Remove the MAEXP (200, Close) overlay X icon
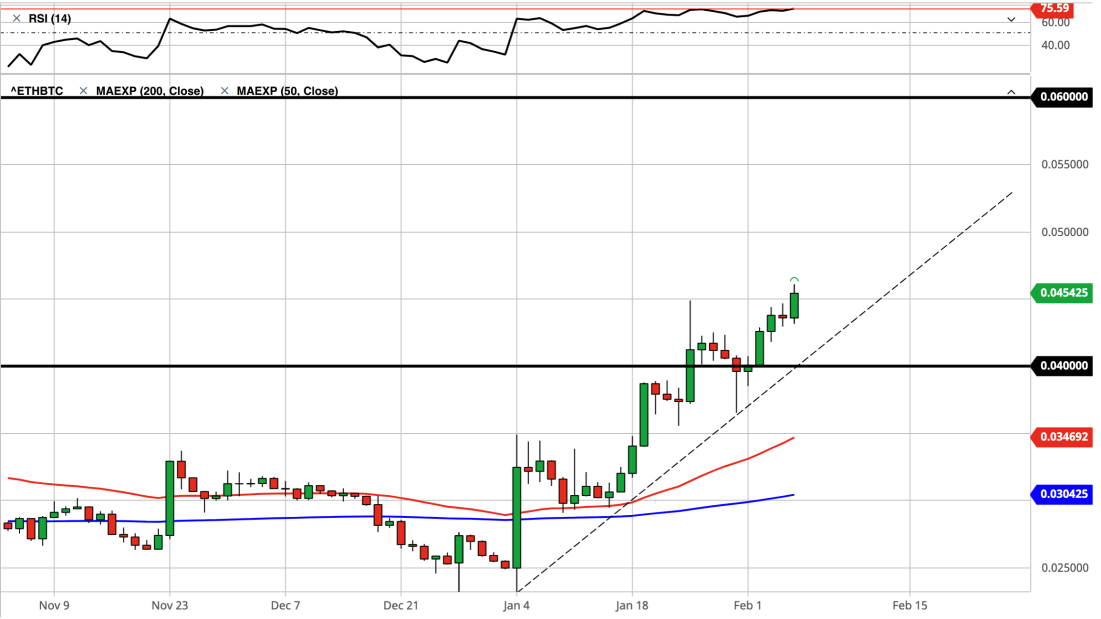The width and height of the screenshot is (1101, 619). [x=83, y=91]
